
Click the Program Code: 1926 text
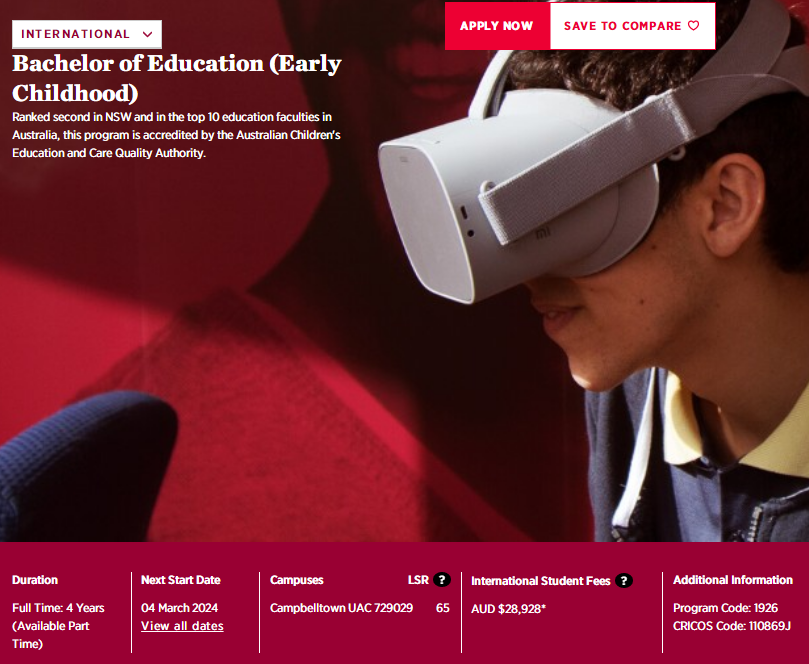point(725,608)
